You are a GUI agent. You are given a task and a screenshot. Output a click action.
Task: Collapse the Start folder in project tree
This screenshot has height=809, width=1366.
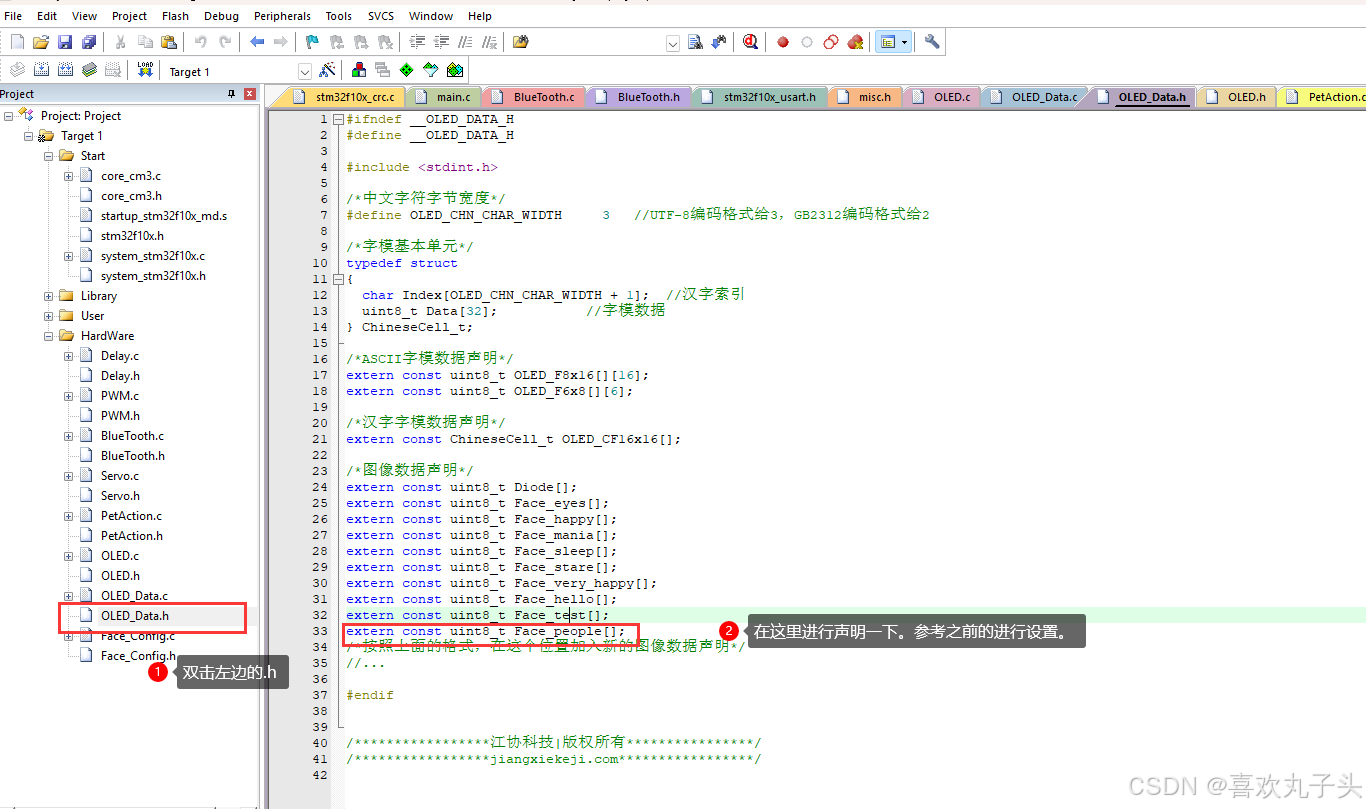(48, 156)
